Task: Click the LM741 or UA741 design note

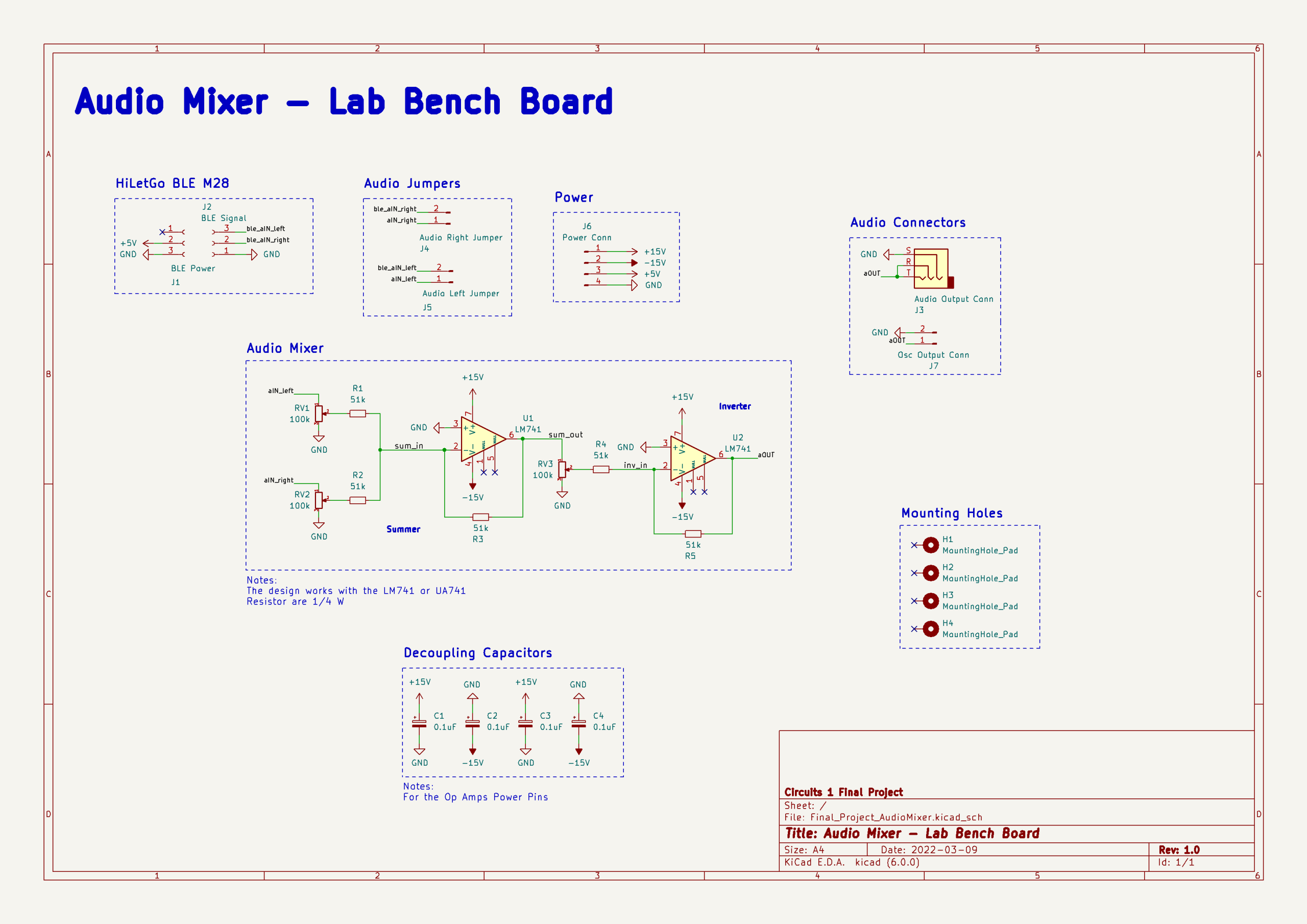Action: (x=356, y=591)
